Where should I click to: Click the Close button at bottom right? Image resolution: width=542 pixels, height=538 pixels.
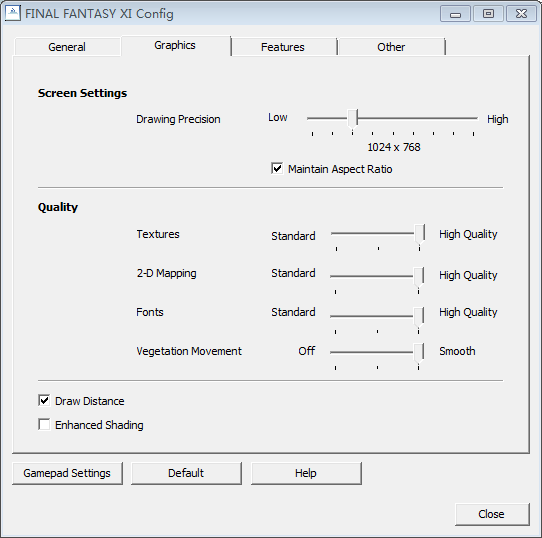pyautogui.click(x=492, y=514)
